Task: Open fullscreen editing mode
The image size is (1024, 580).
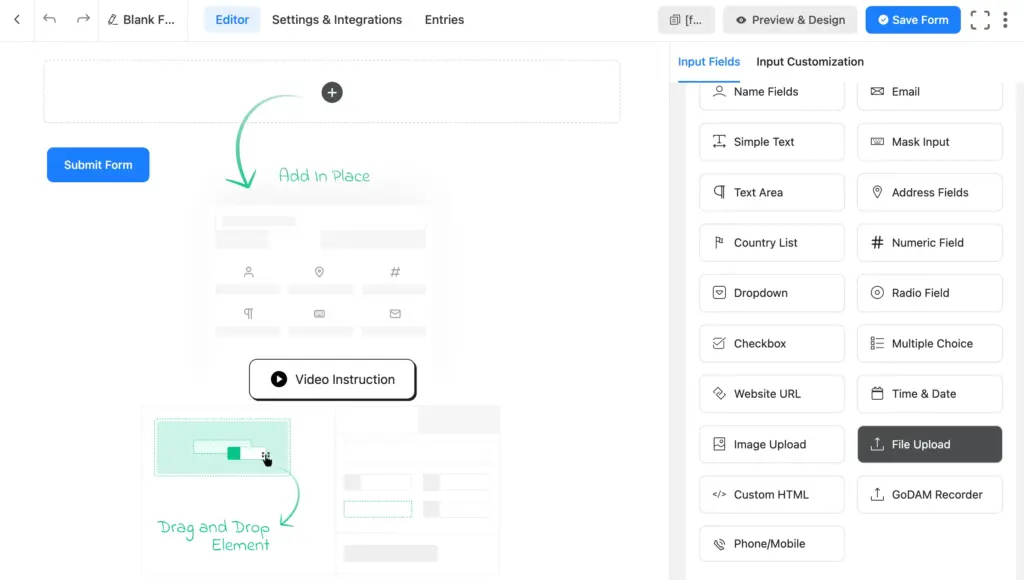Action: coord(979,19)
